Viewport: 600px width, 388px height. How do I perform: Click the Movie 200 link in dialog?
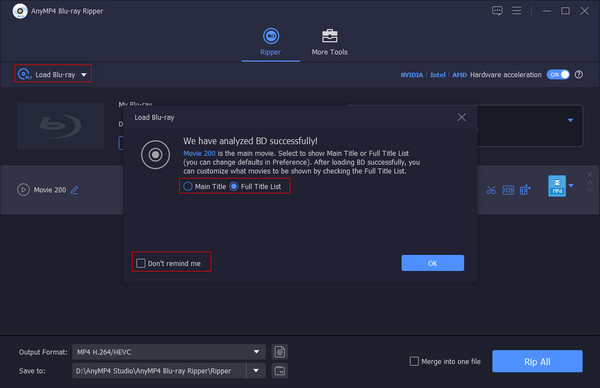[x=199, y=153]
